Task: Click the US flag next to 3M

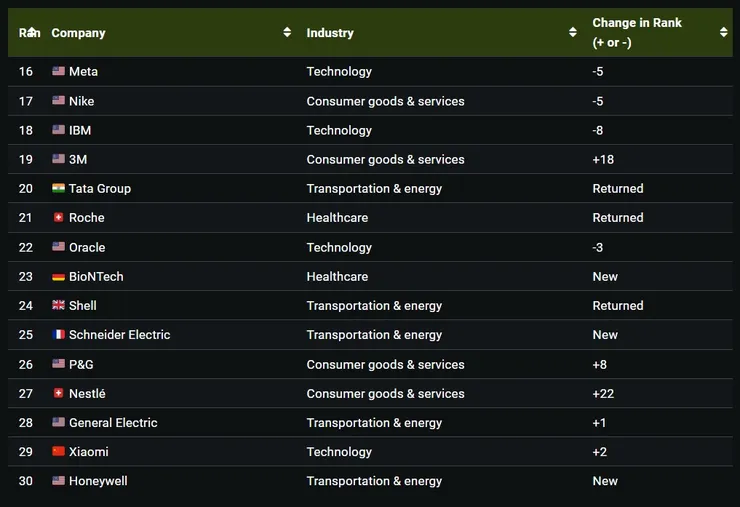Action: 59,159
